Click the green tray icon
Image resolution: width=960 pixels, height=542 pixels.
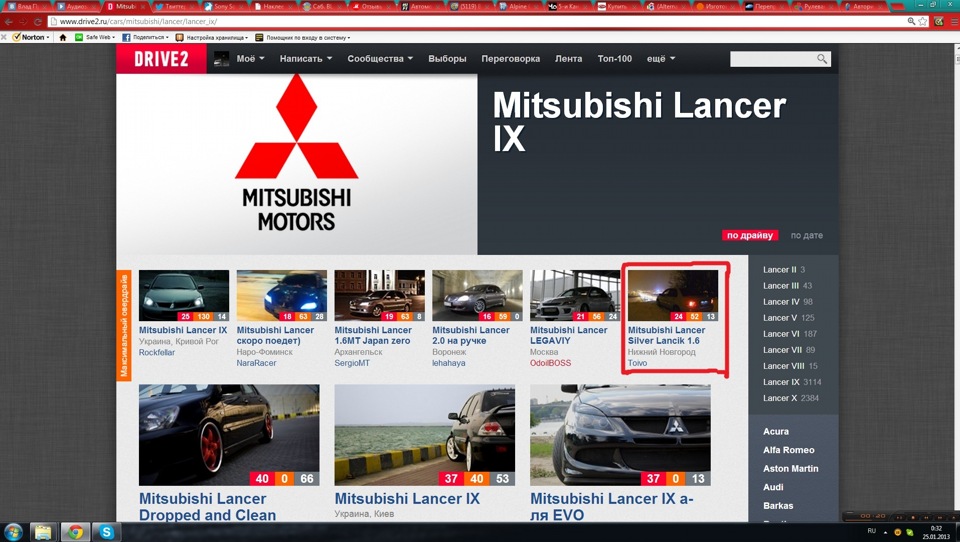910,532
